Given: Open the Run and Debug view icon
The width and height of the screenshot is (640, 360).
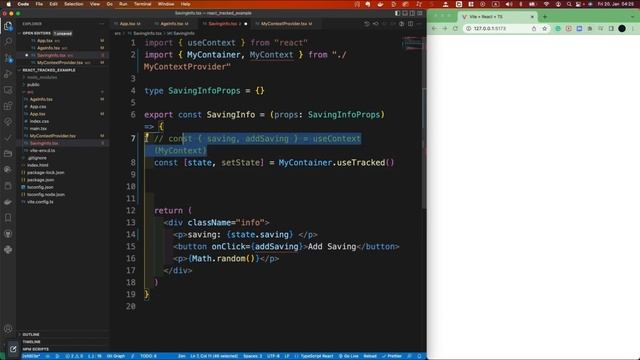Looking at the screenshot, I should point(8,74).
